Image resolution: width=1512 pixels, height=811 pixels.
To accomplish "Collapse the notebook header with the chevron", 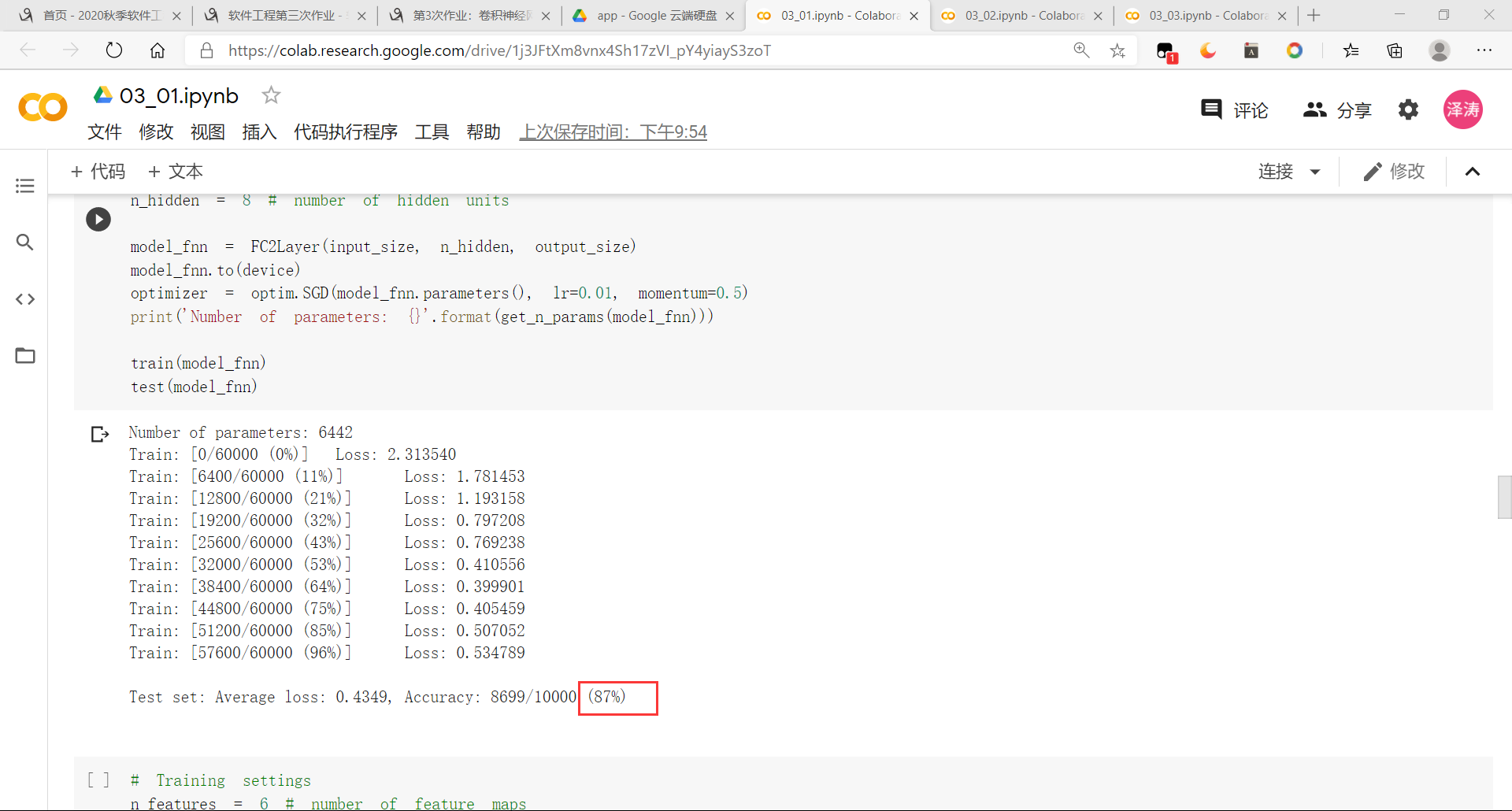I will pos(1473,172).
